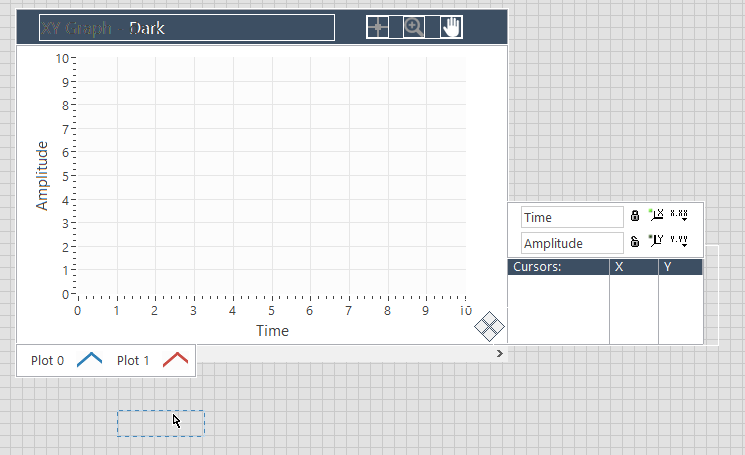Image resolution: width=745 pixels, height=455 pixels.
Task: Open the X scale format menu
Action: (679, 215)
